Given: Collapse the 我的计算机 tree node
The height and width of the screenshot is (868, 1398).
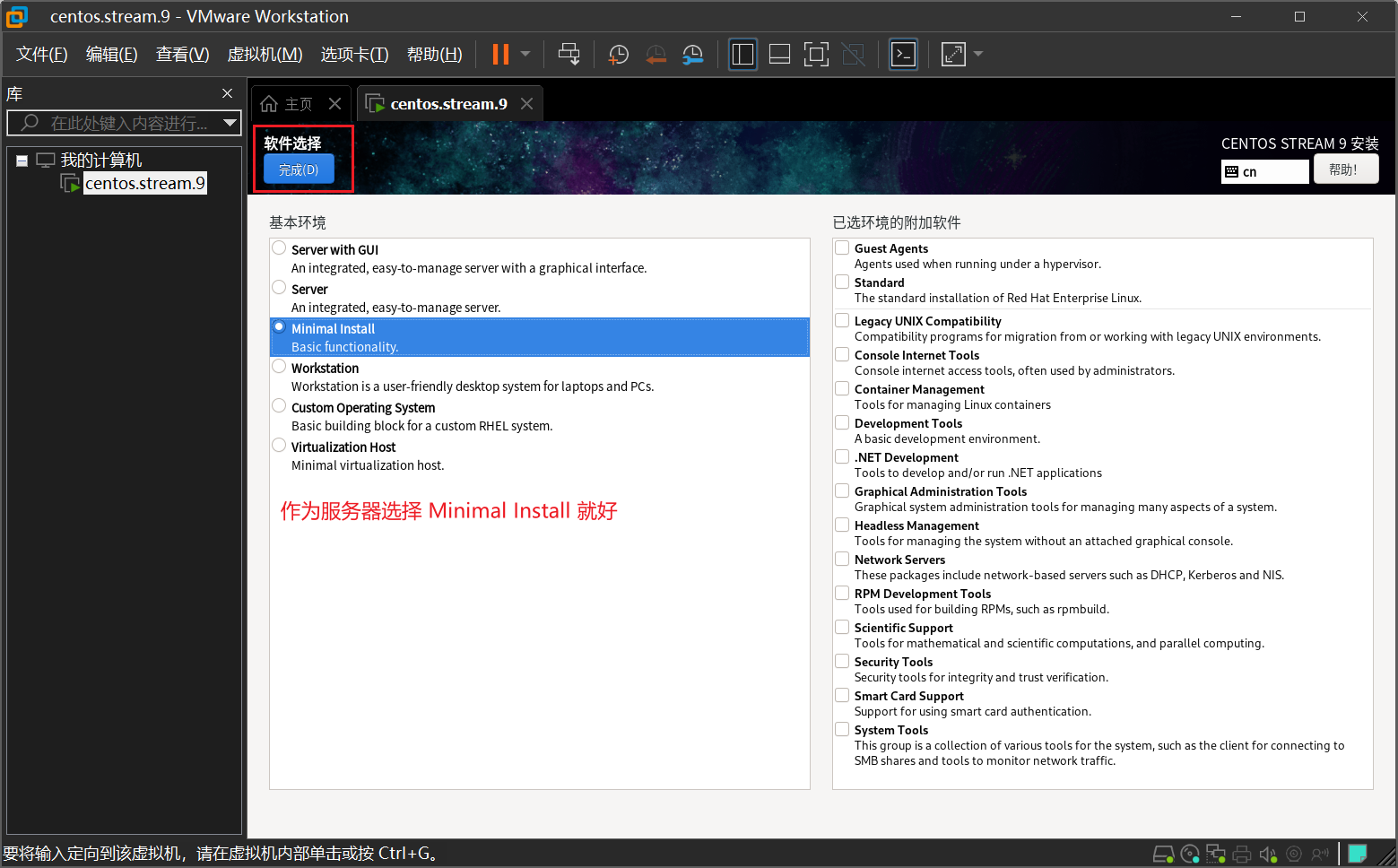Looking at the screenshot, I should (22, 161).
